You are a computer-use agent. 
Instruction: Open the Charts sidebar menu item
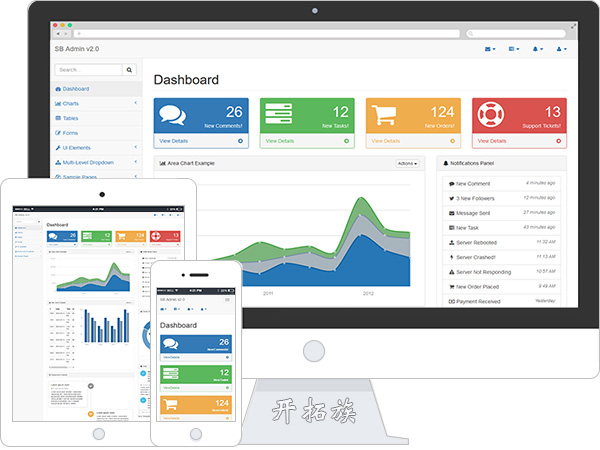coord(96,103)
